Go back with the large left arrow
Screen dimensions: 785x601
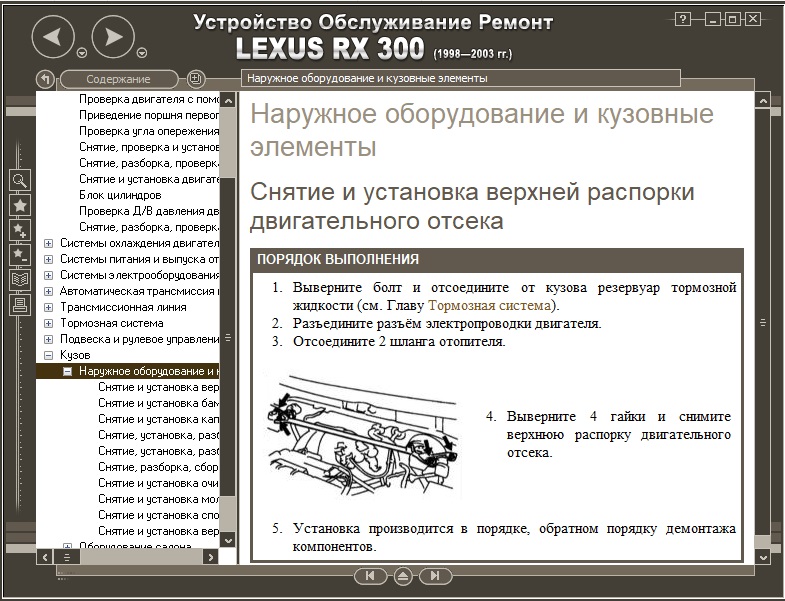point(53,37)
